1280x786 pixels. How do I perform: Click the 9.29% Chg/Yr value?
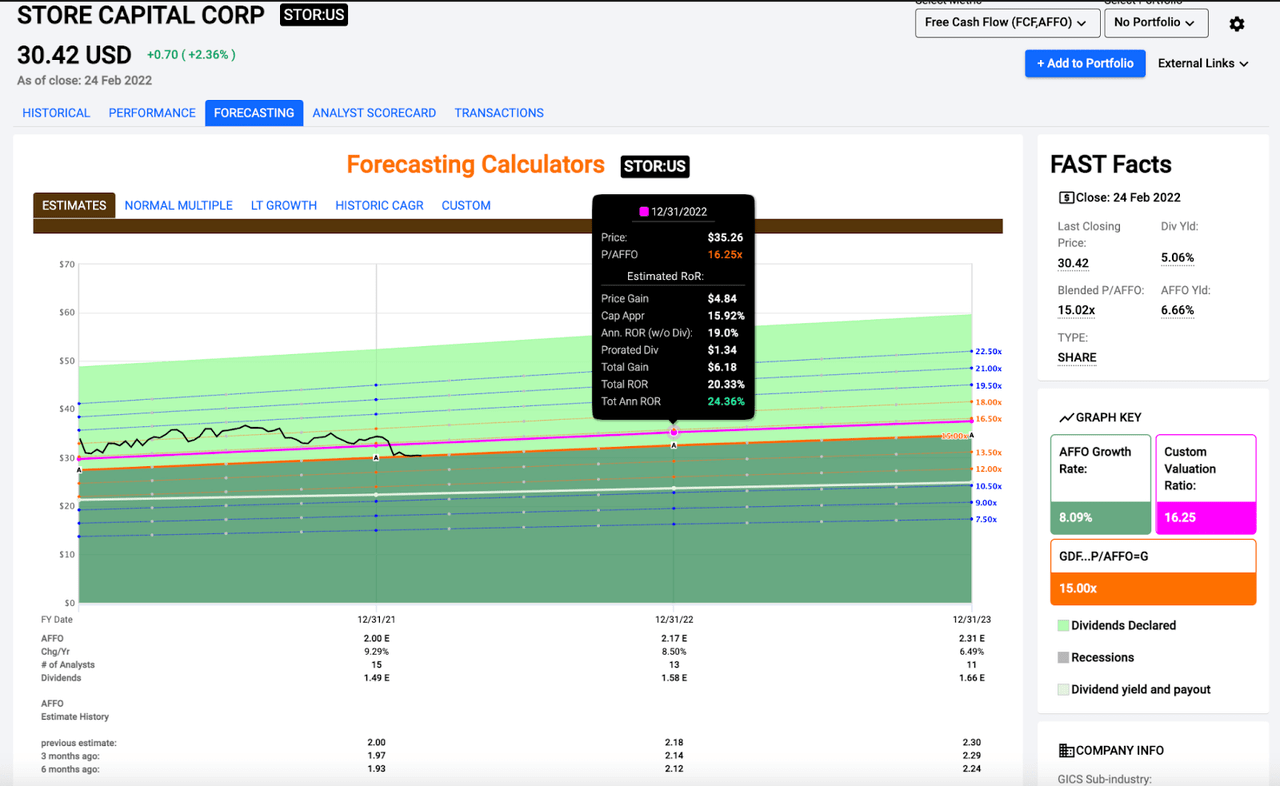coord(376,651)
